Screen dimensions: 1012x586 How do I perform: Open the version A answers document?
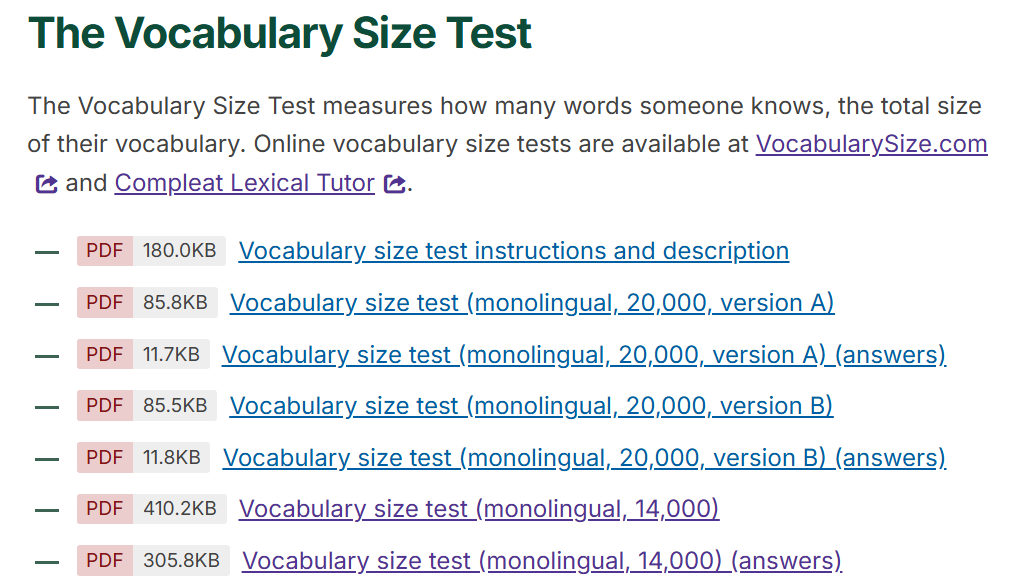tap(584, 354)
